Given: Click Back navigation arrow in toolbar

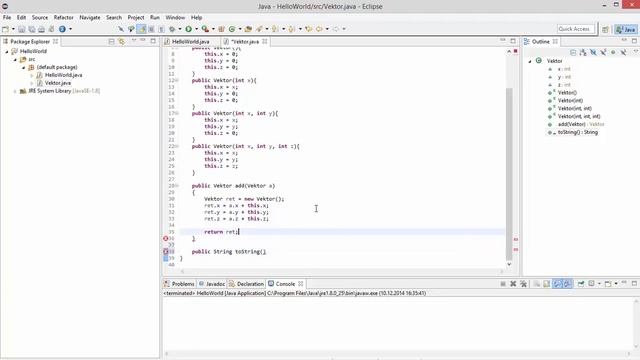Looking at the screenshot, I should click(318, 29).
